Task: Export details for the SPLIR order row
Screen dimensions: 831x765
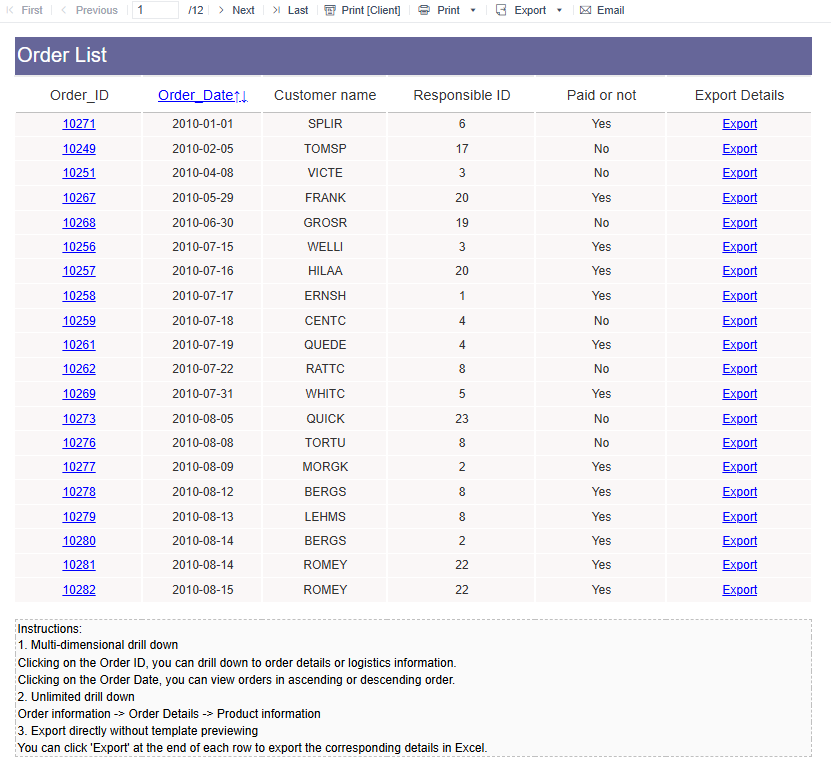Action: pos(739,124)
